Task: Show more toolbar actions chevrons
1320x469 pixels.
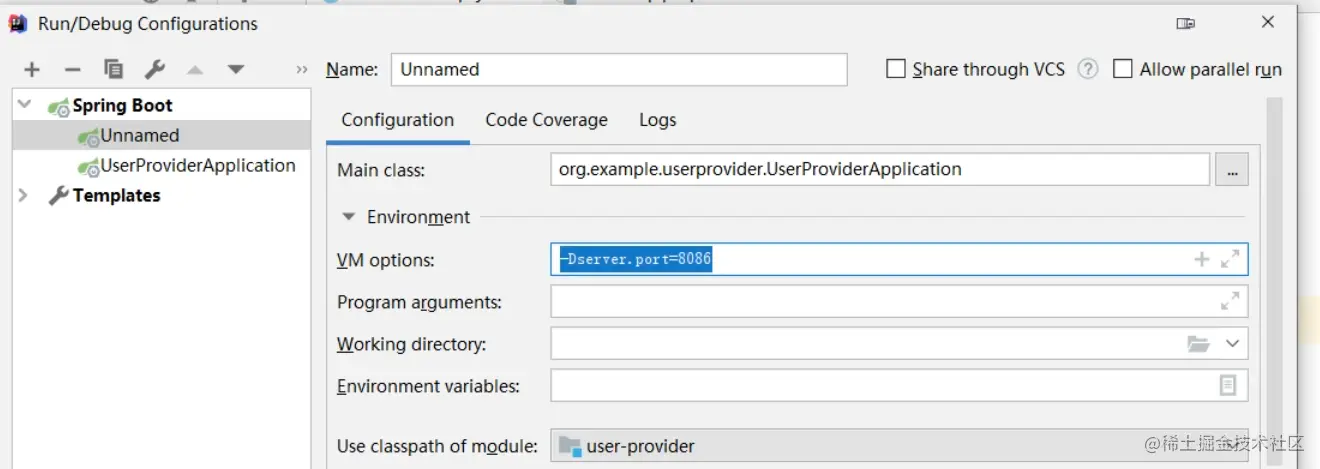Action: 302,70
